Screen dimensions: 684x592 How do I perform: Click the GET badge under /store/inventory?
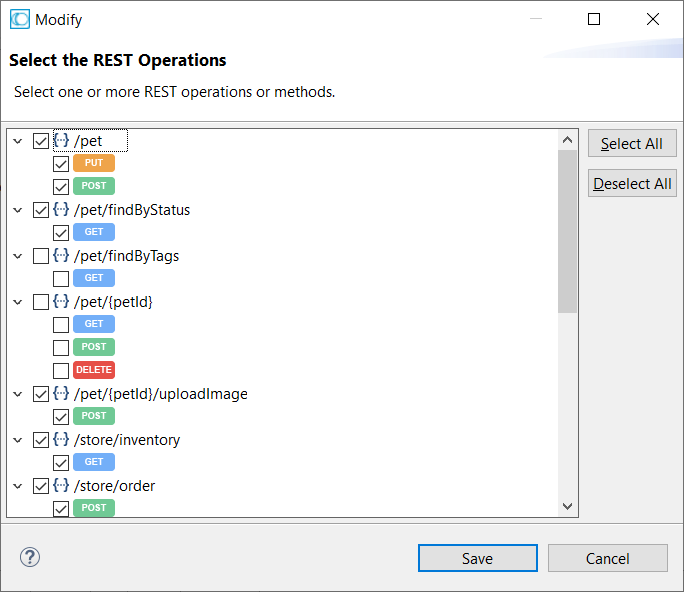(x=94, y=462)
